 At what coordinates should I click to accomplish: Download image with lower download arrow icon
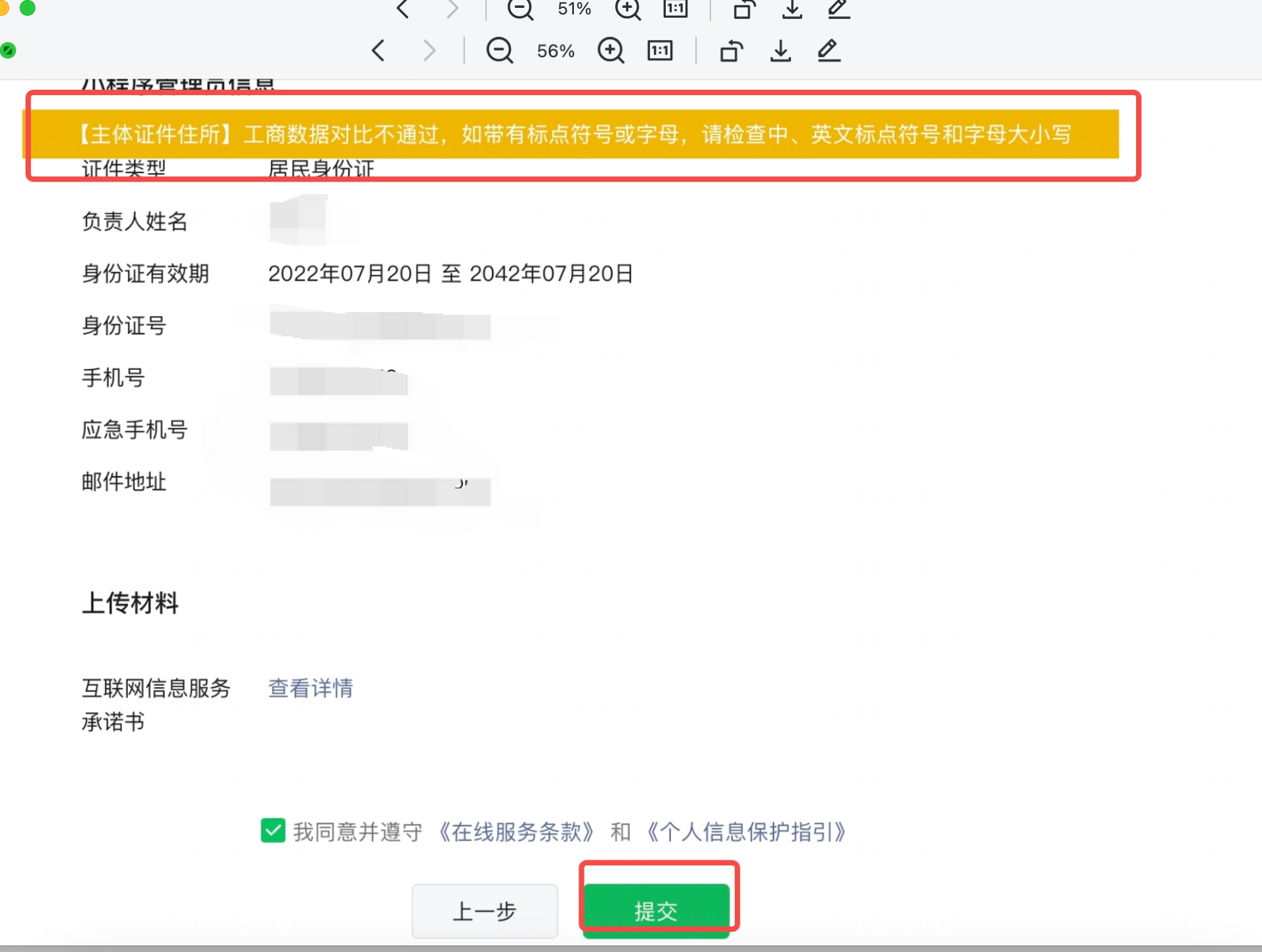781,50
